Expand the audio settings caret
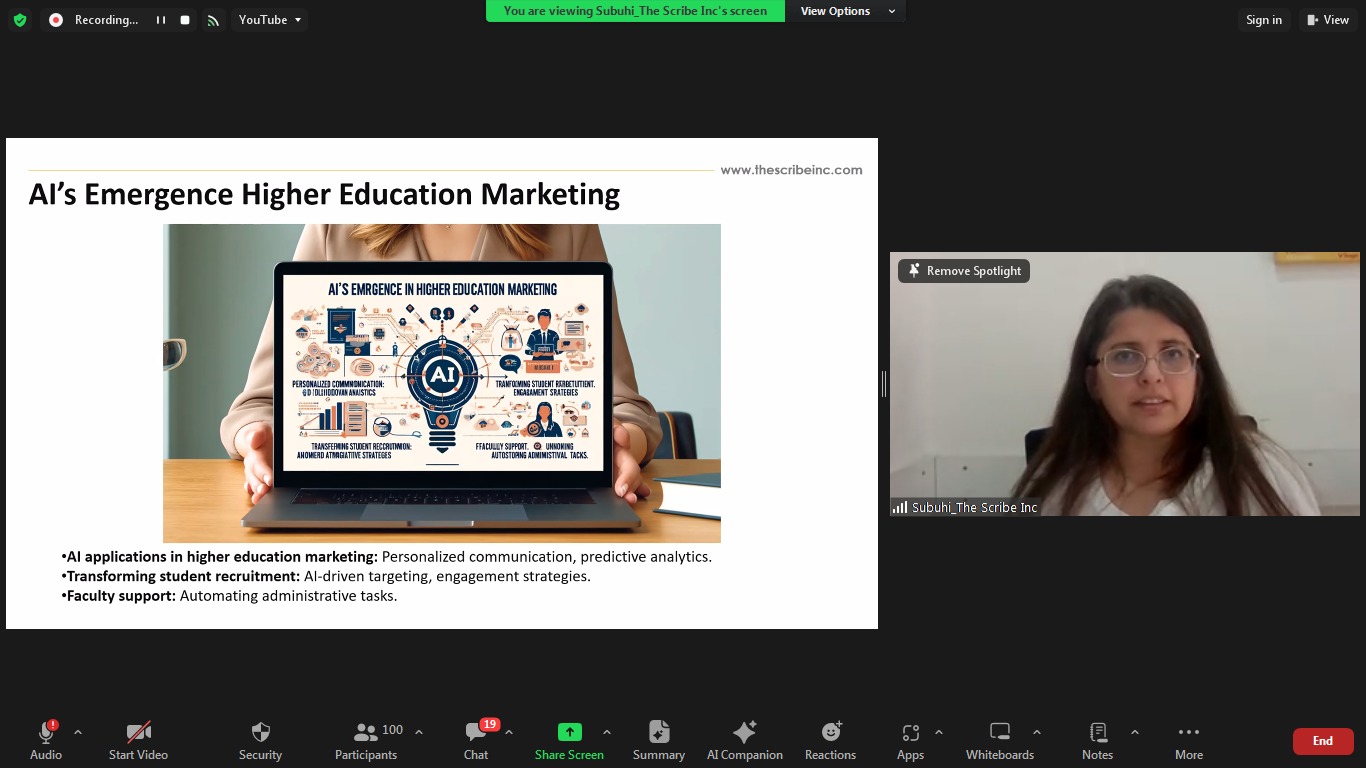Viewport: 1366px width, 768px height. click(78, 732)
